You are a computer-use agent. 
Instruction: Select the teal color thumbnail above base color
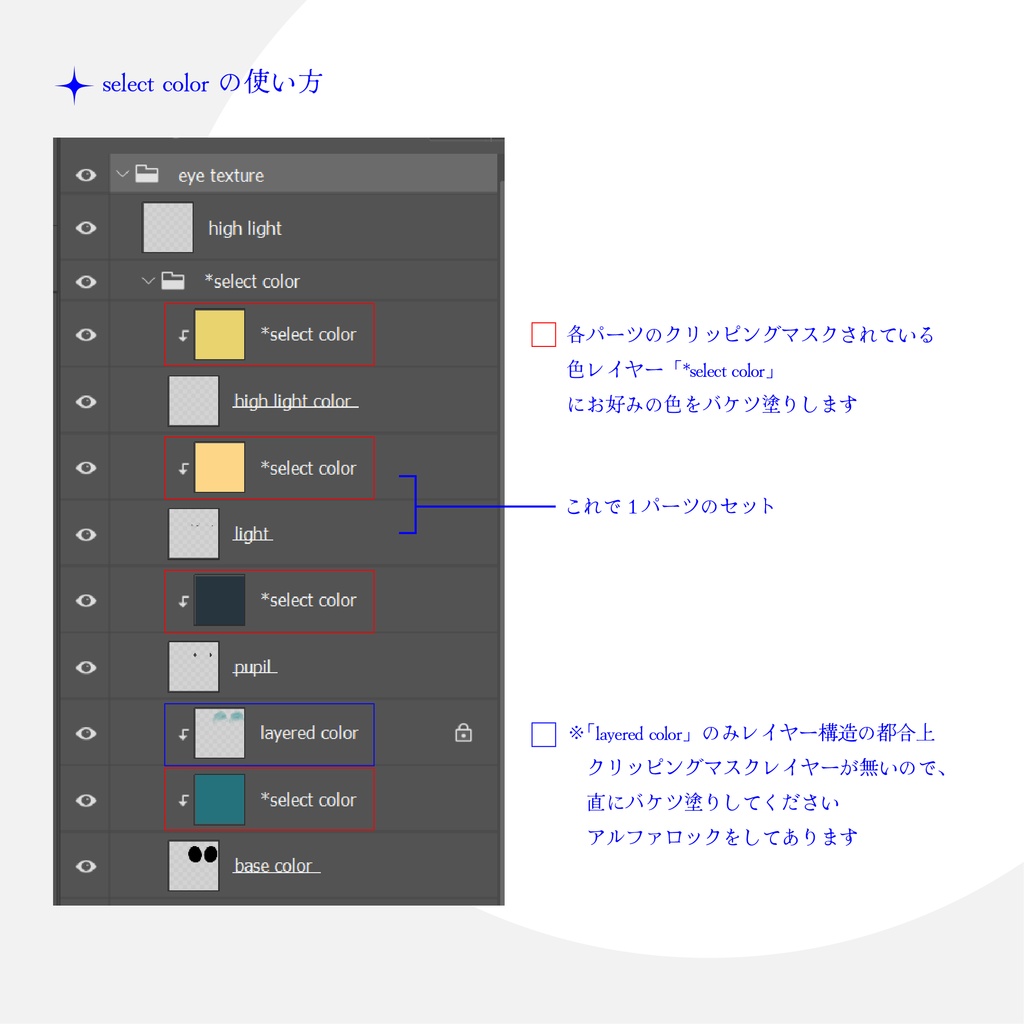[x=220, y=800]
